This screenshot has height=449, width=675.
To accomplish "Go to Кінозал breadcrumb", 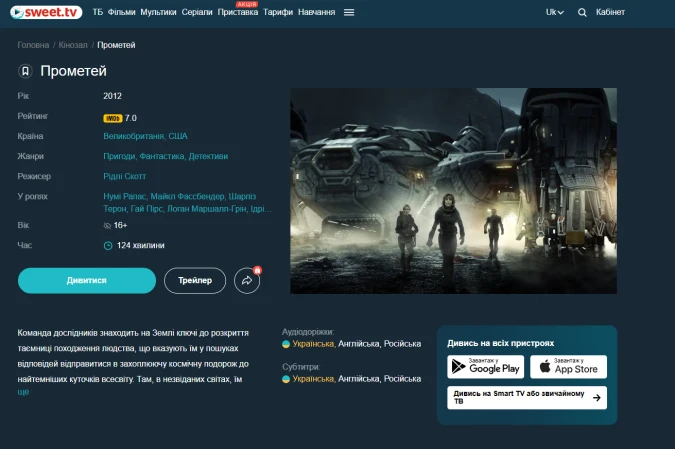I will 73,45.
